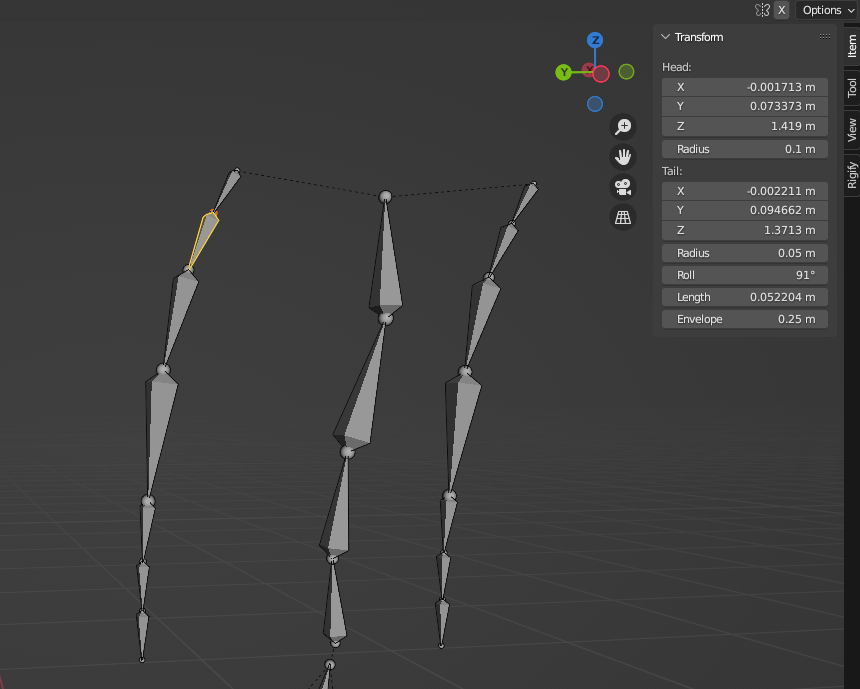Open the Options dropdown
This screenshot has height=689, width=860.
(828, 10)
